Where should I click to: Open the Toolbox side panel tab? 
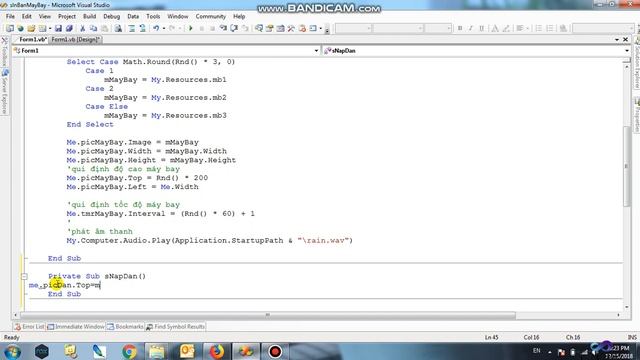[x=4, y=53]
